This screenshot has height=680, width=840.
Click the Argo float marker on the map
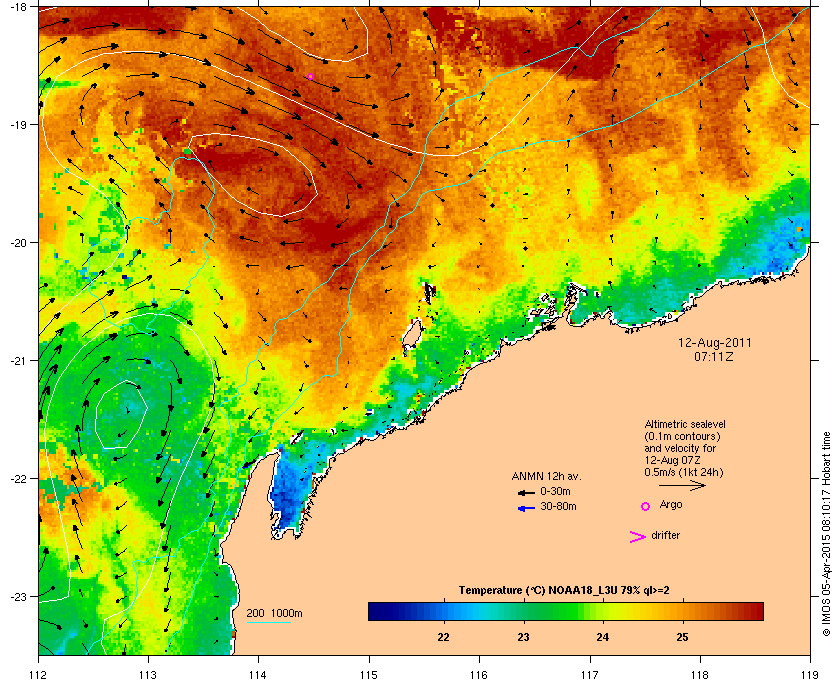coord(310,77)
